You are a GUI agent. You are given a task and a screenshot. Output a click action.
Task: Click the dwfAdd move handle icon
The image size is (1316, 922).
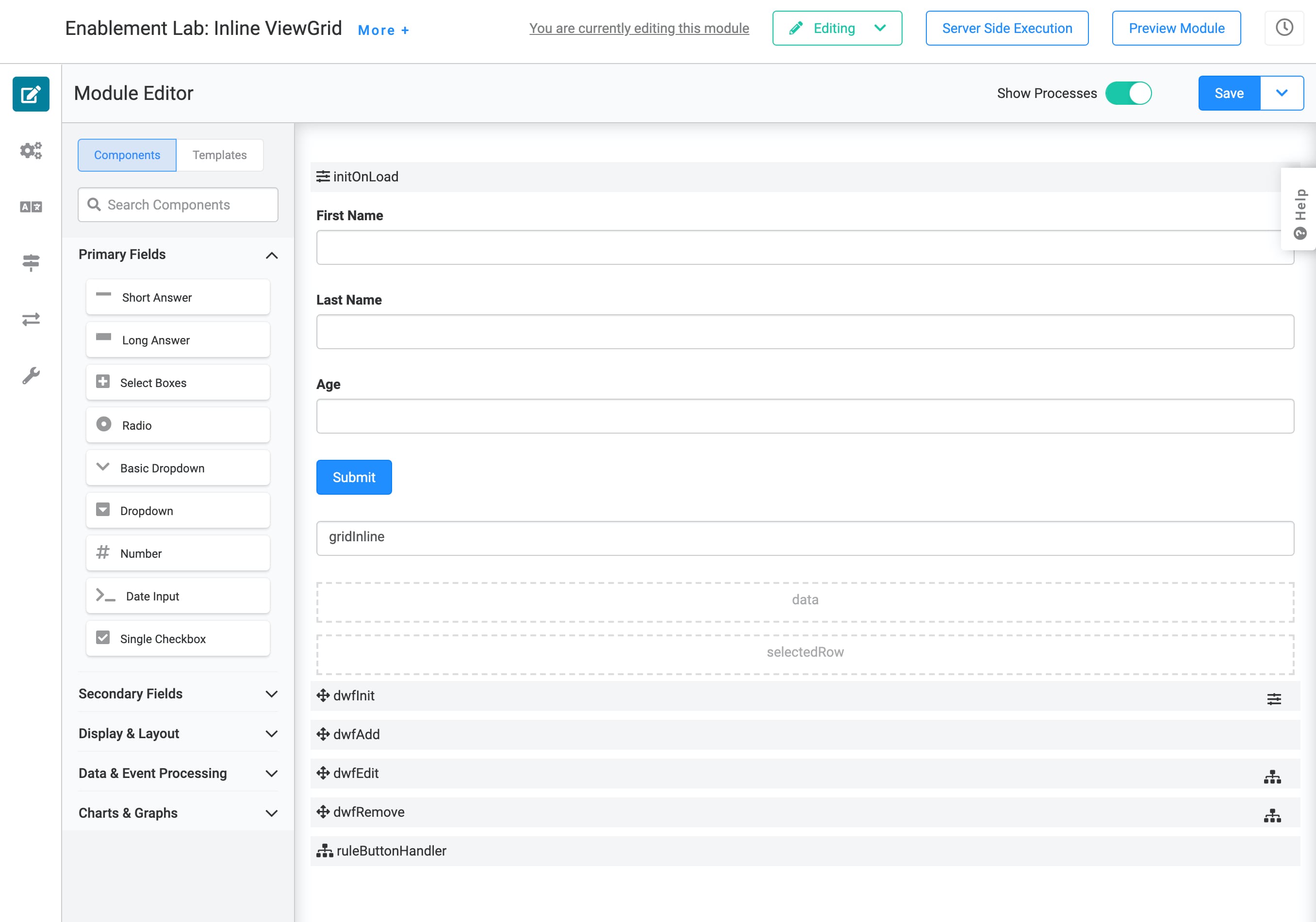tap(323, 734)
